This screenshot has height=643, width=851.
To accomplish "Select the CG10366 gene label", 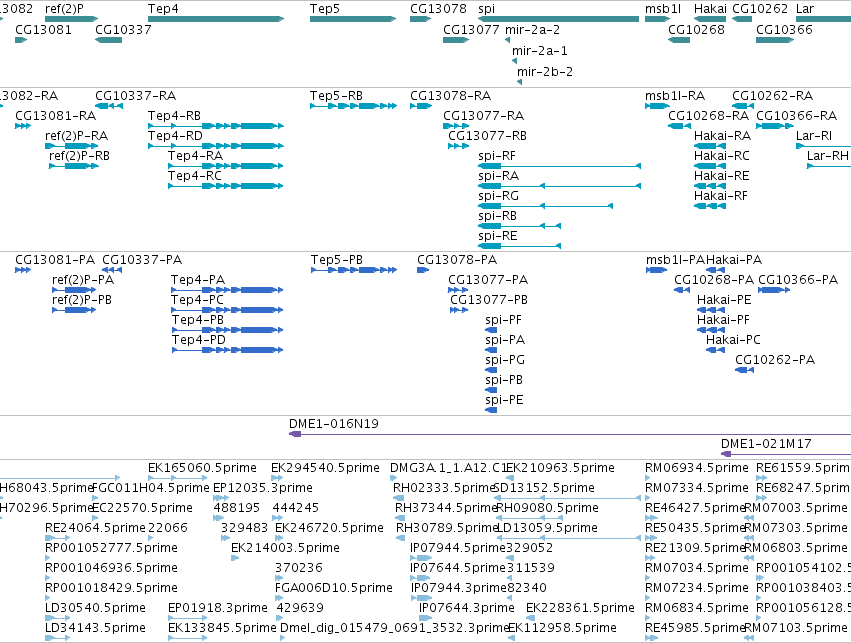I will coord(784,29).
